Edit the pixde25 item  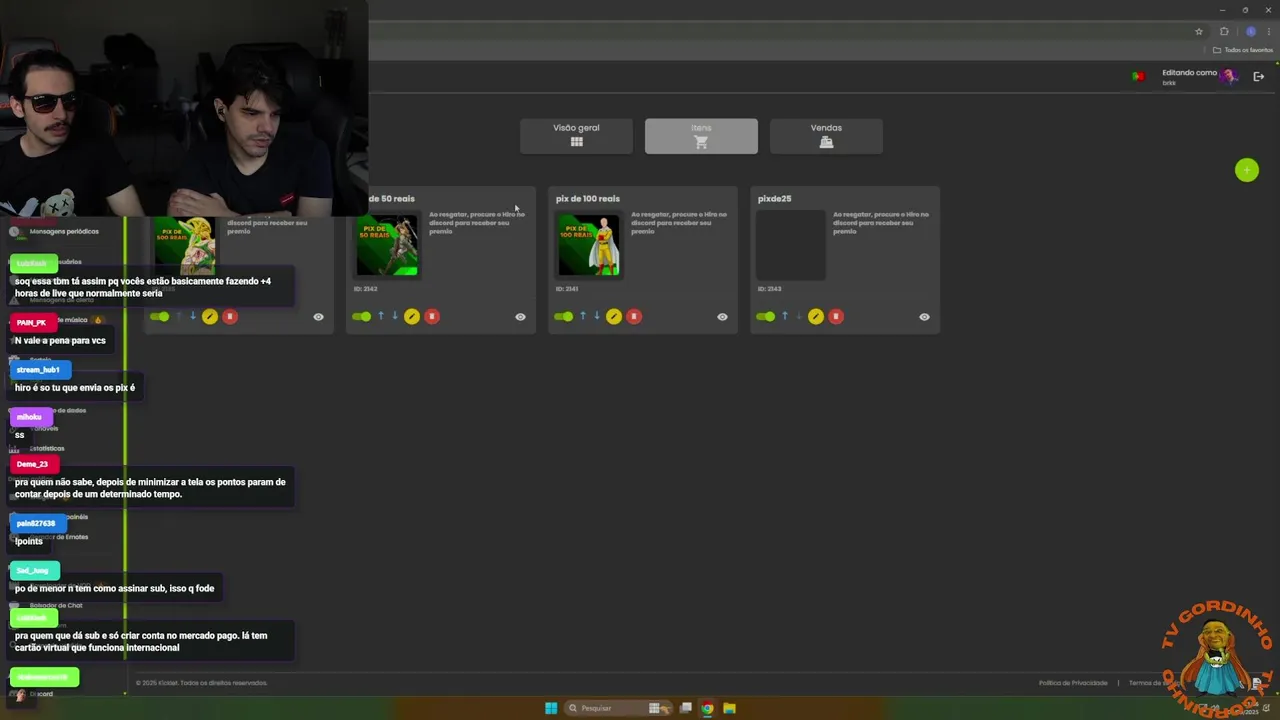coord(815,316)
